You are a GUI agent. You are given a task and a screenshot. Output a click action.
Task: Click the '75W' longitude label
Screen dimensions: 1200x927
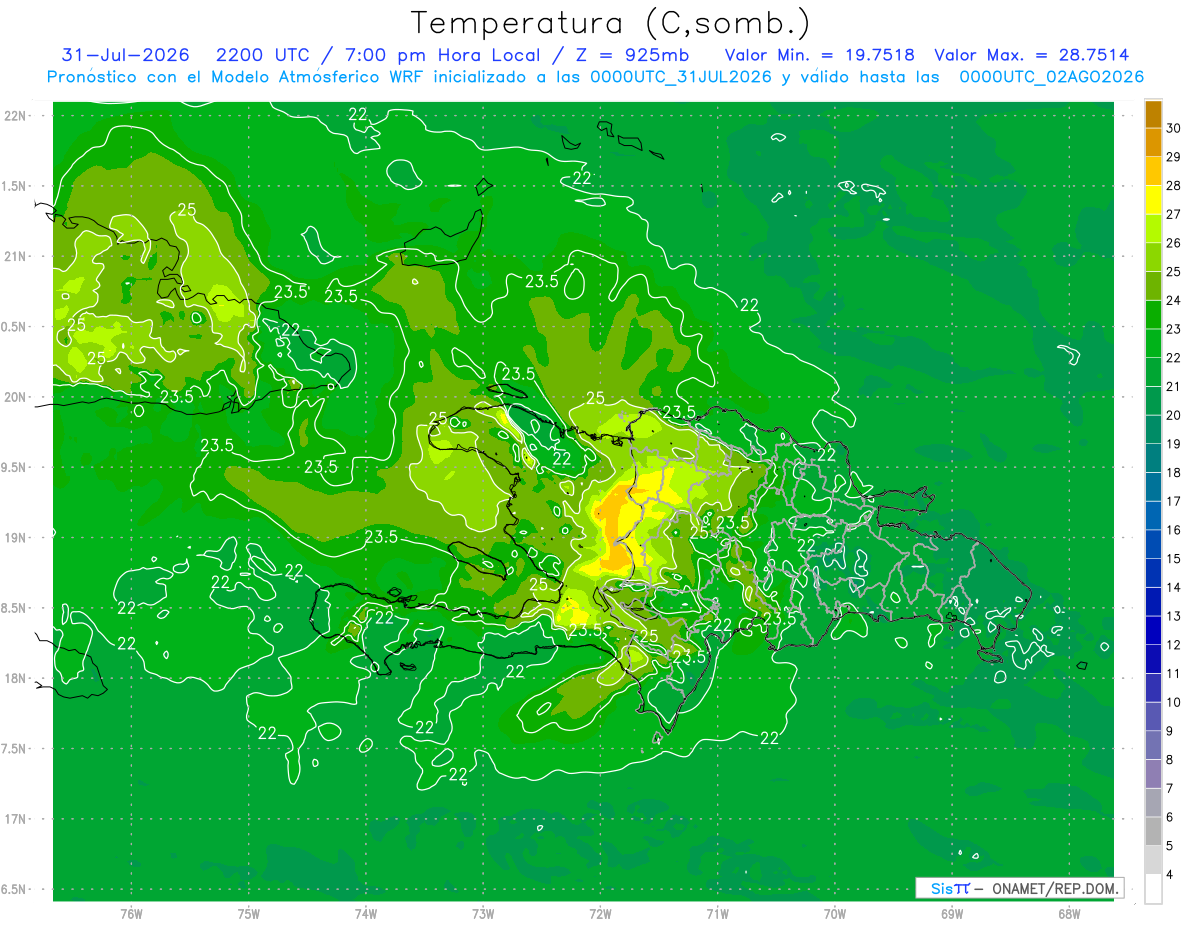[x=249, y=913]
